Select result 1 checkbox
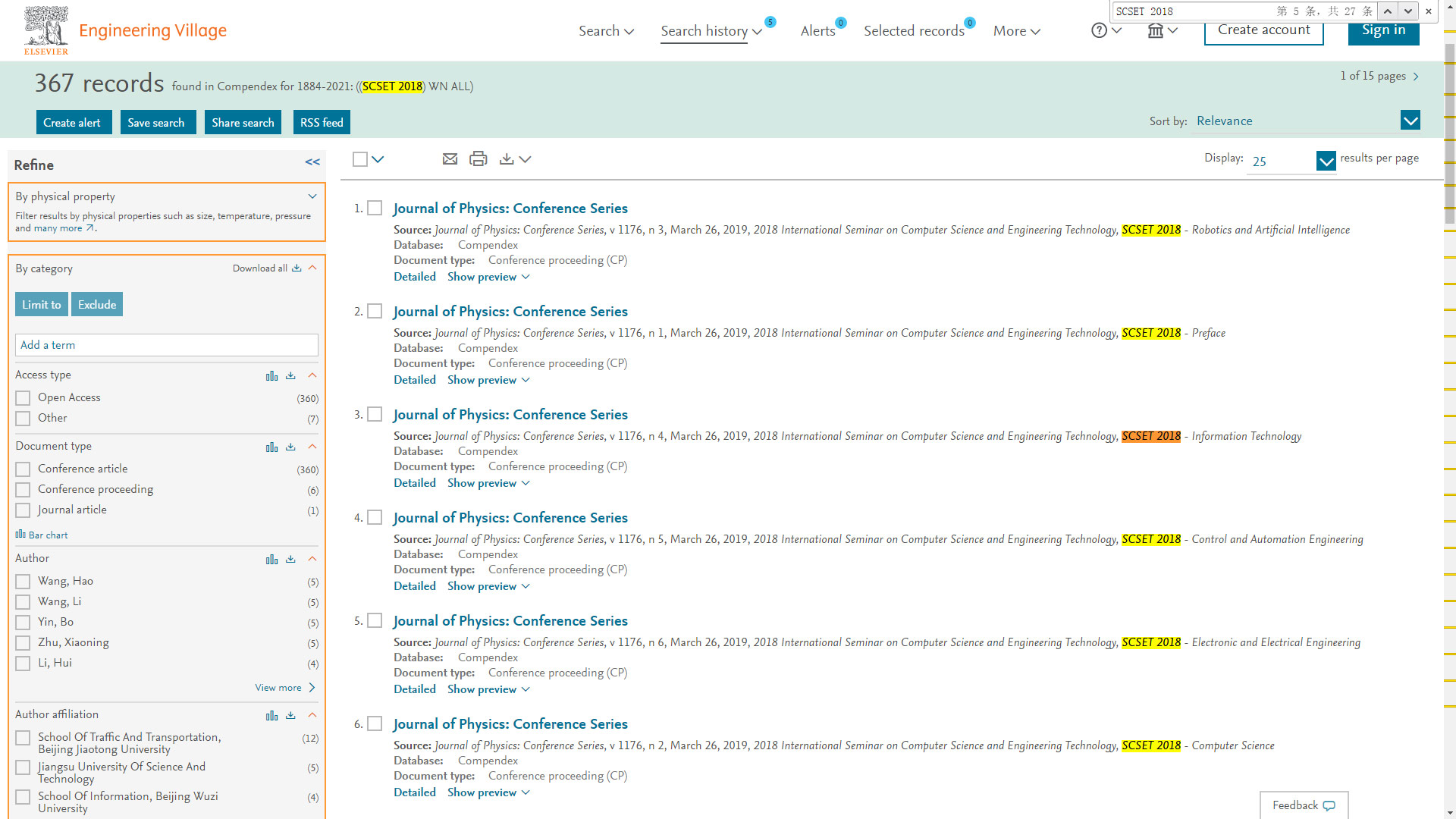1456x819 pixels. [x=375, y=208]
